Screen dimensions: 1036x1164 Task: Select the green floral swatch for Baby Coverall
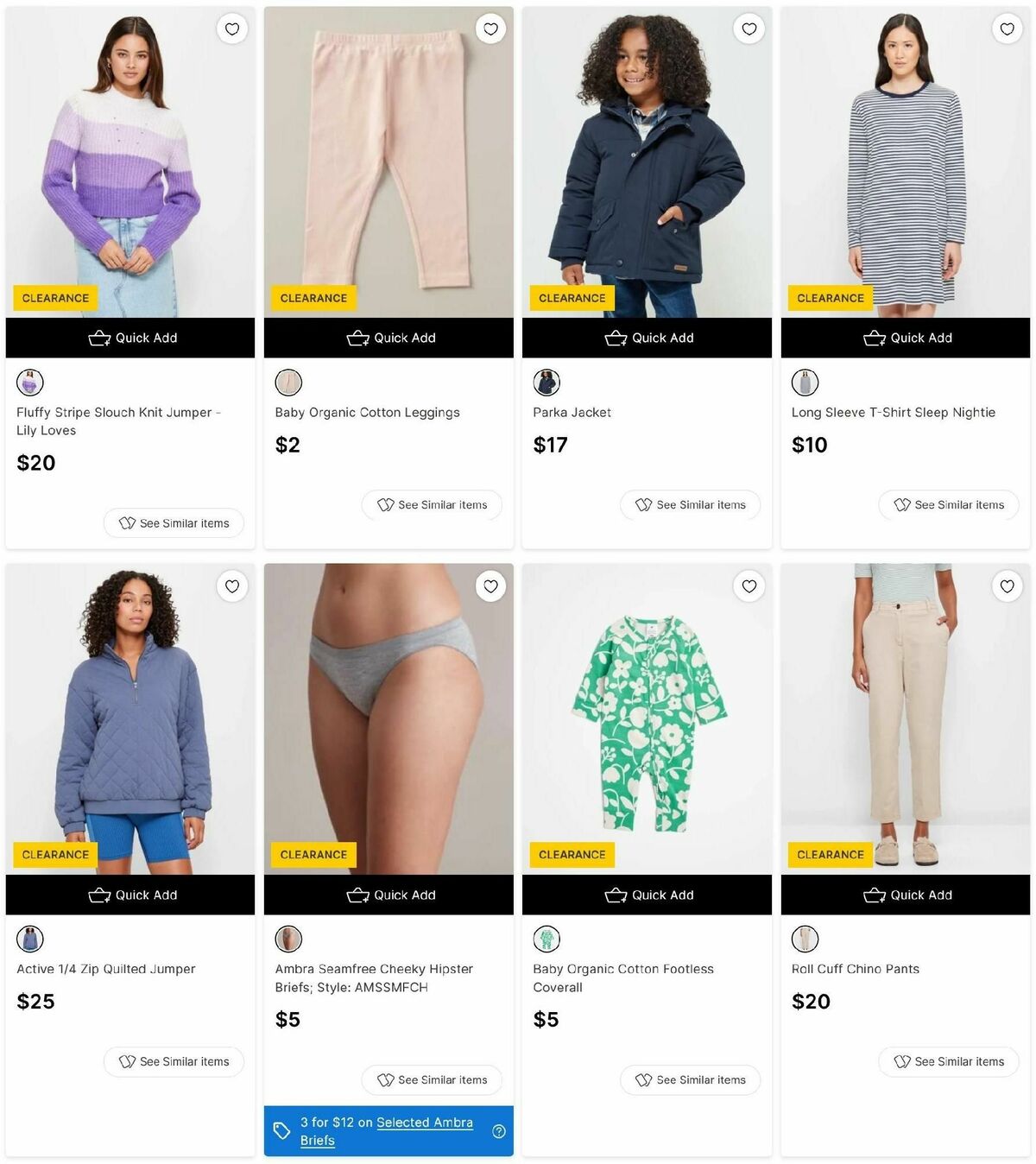pos(546,939)
